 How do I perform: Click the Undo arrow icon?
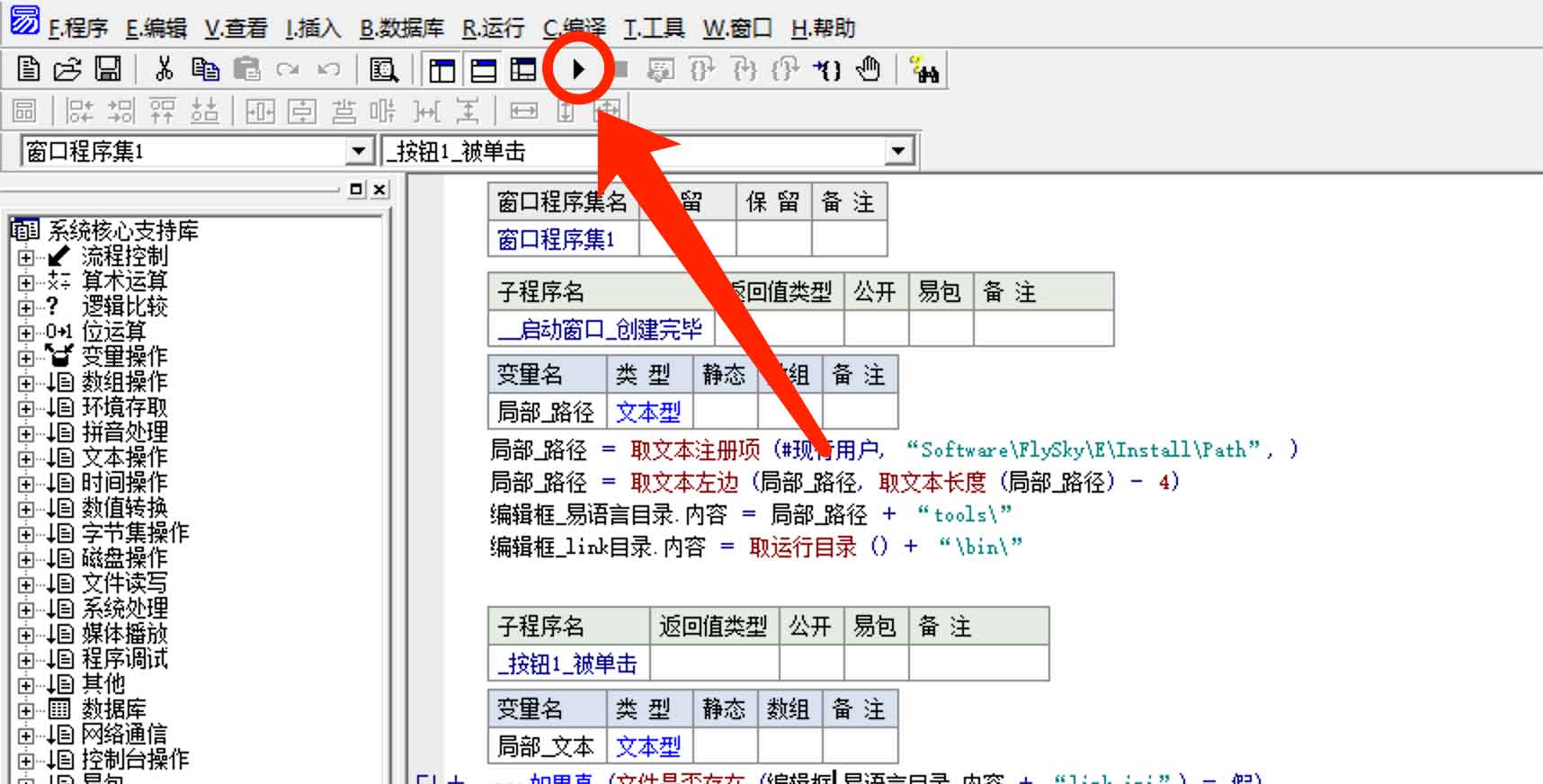click(x=329, y=69)
